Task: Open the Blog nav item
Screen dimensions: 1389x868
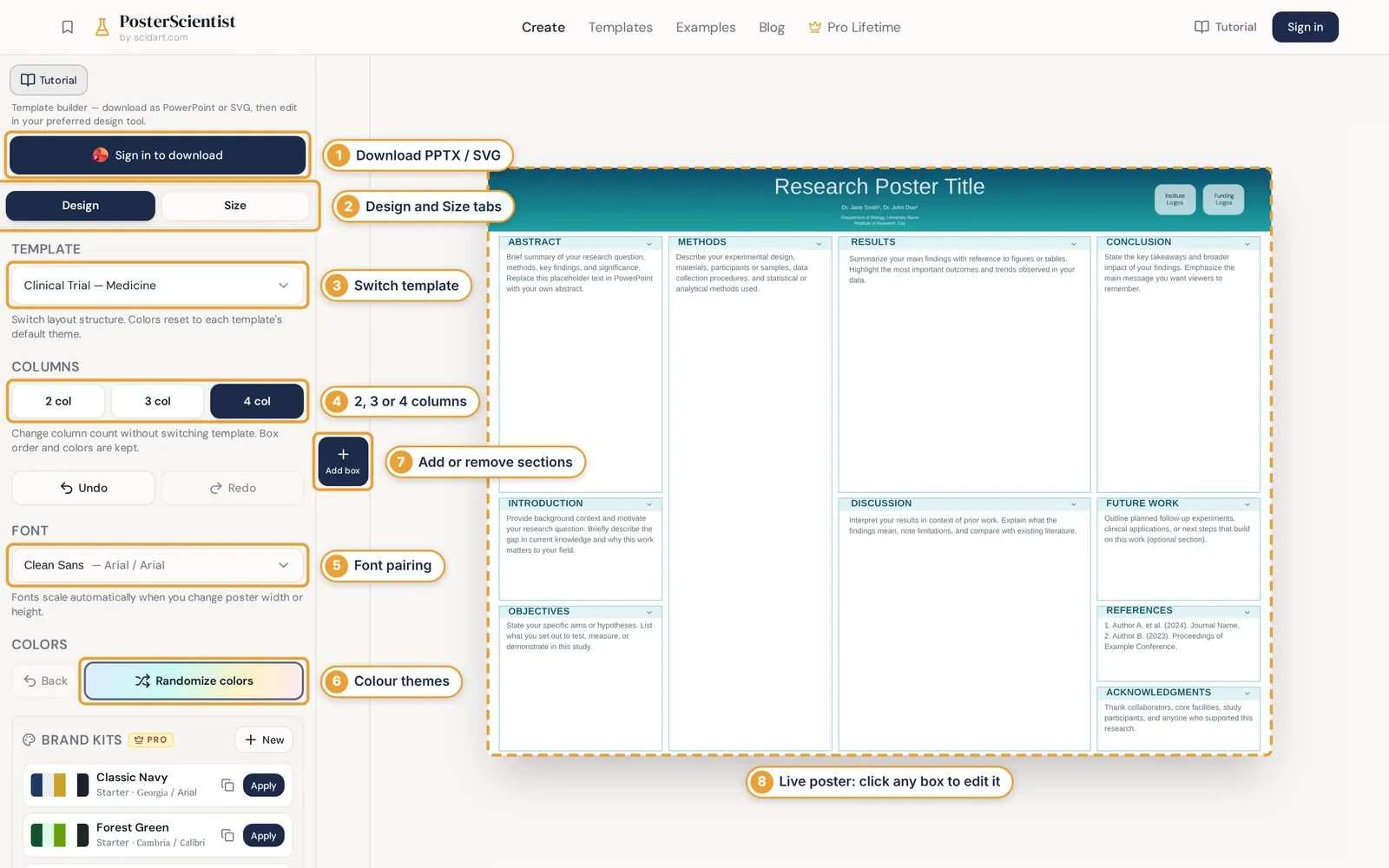Action: [x=772, y=27]
